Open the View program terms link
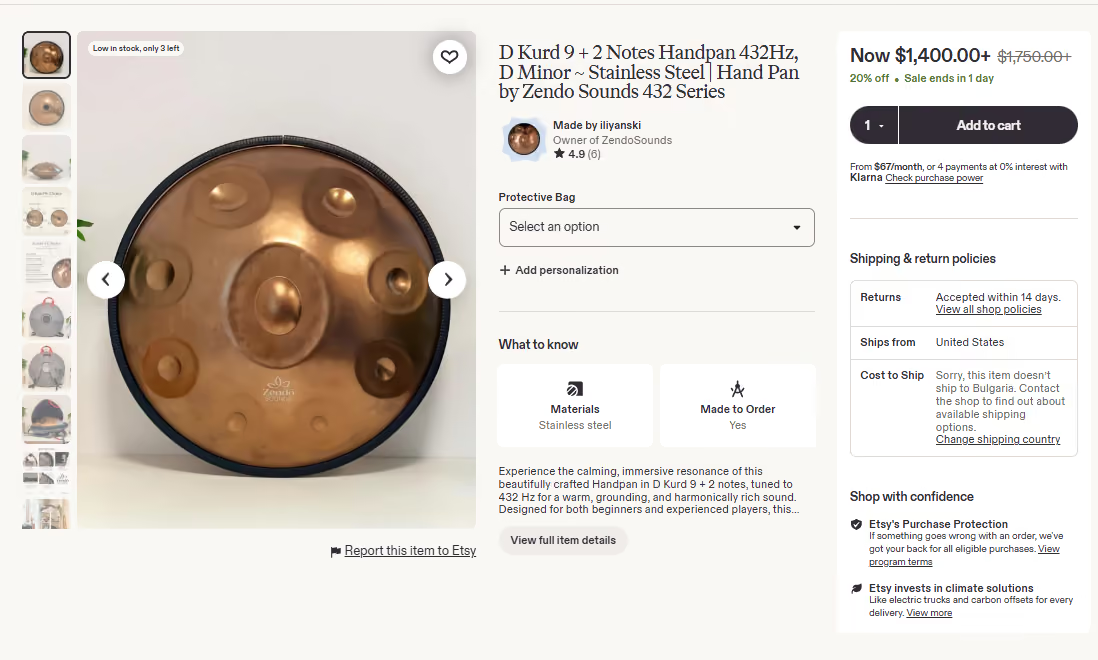Image resolution: width=1098 pixels, height=660 pixels. 964,556
